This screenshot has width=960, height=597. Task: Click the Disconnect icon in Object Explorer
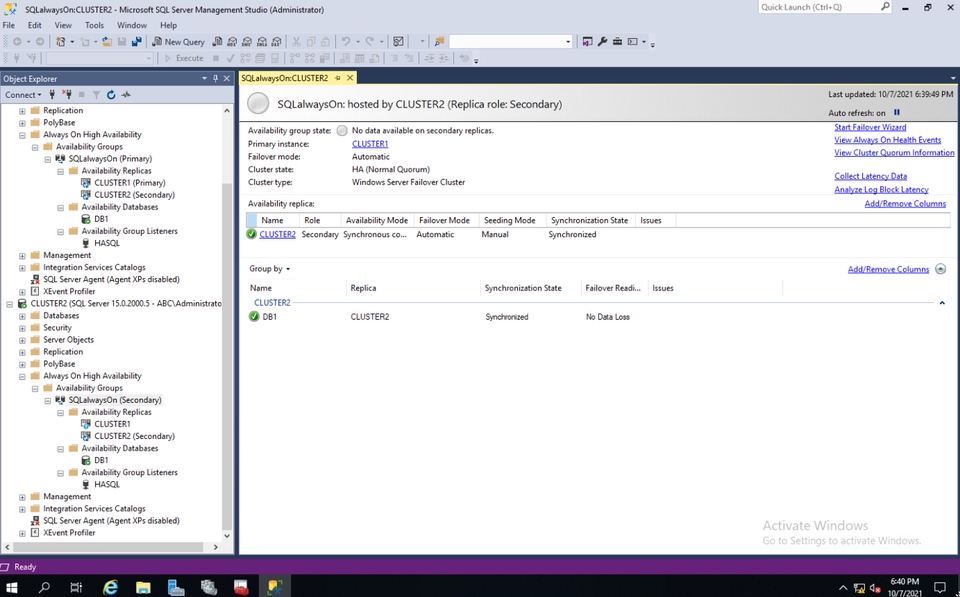coord(67,95)
